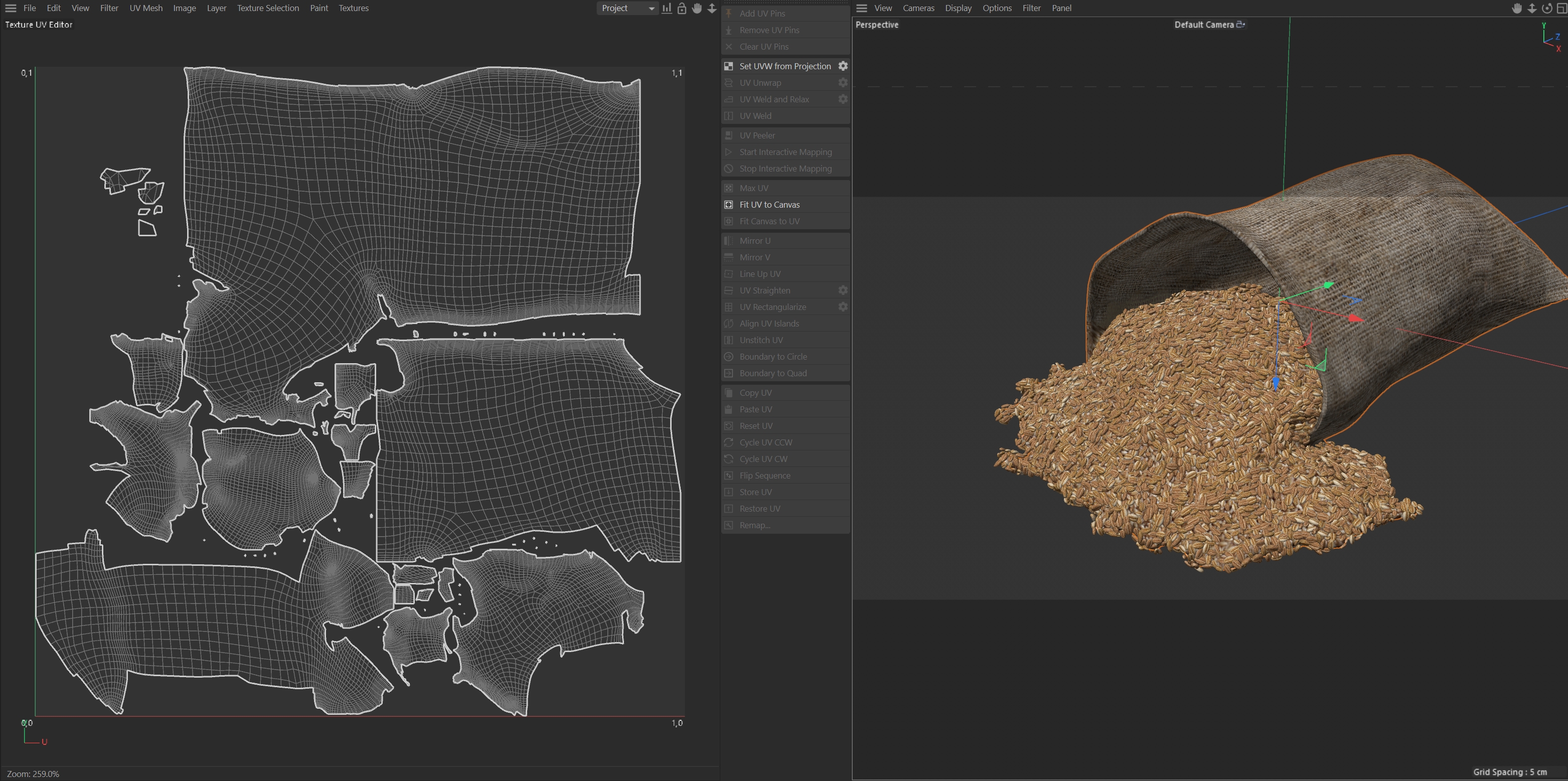Open Set UVW from Projection settings gear
1568x781 pixels.
coord(842,66)
